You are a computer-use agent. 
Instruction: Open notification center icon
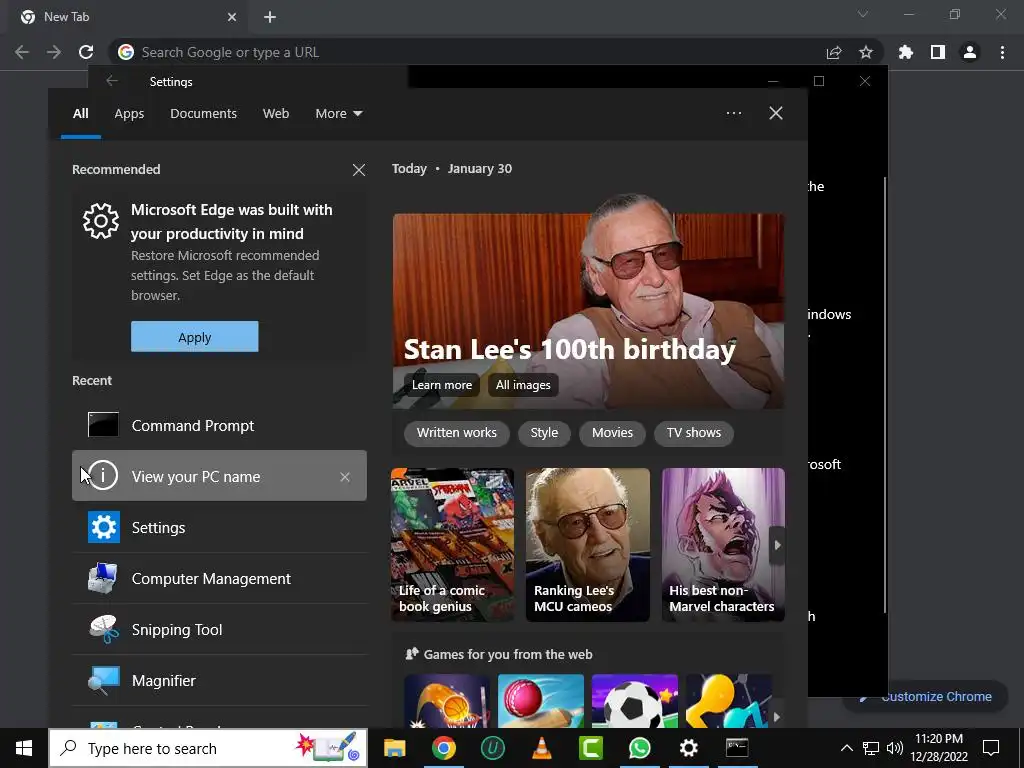pyautogui.click(x=991, y=748)
